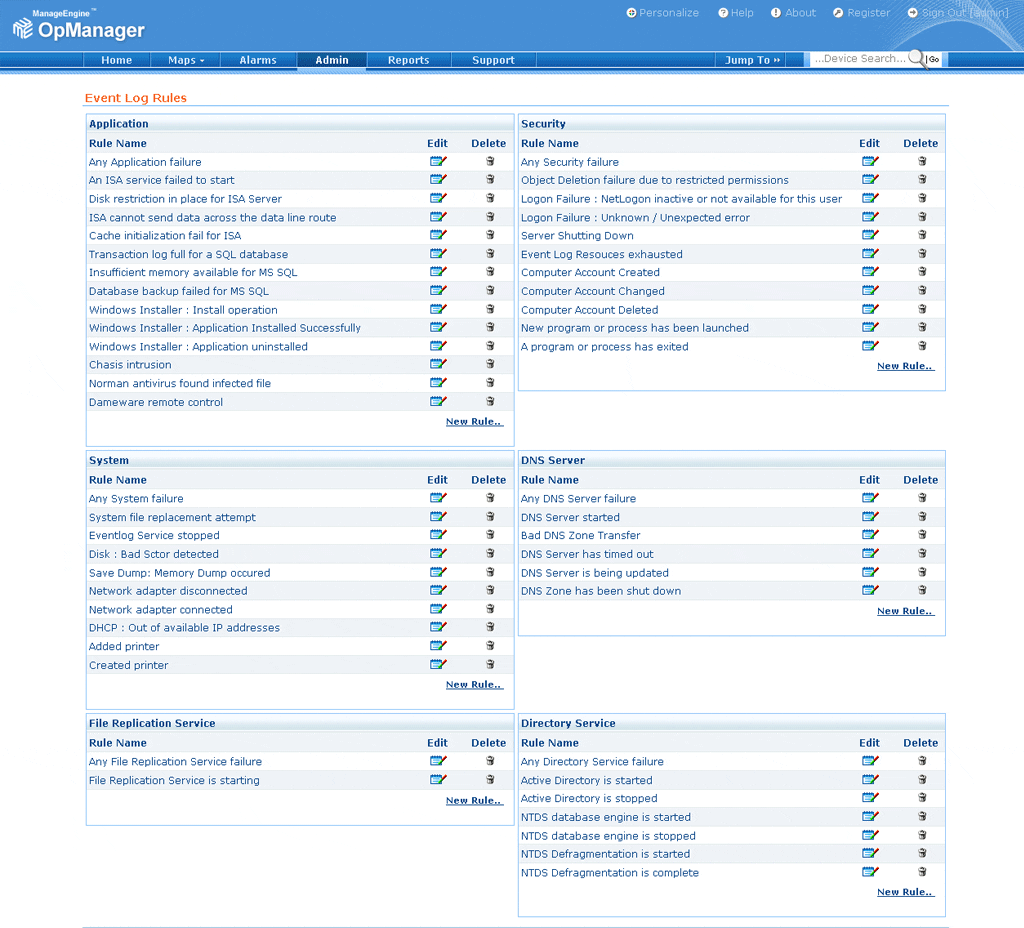Screen dimensions: 1024x928
Task: Open the Transaction log full for a SQL database rule
Action: 188,254
